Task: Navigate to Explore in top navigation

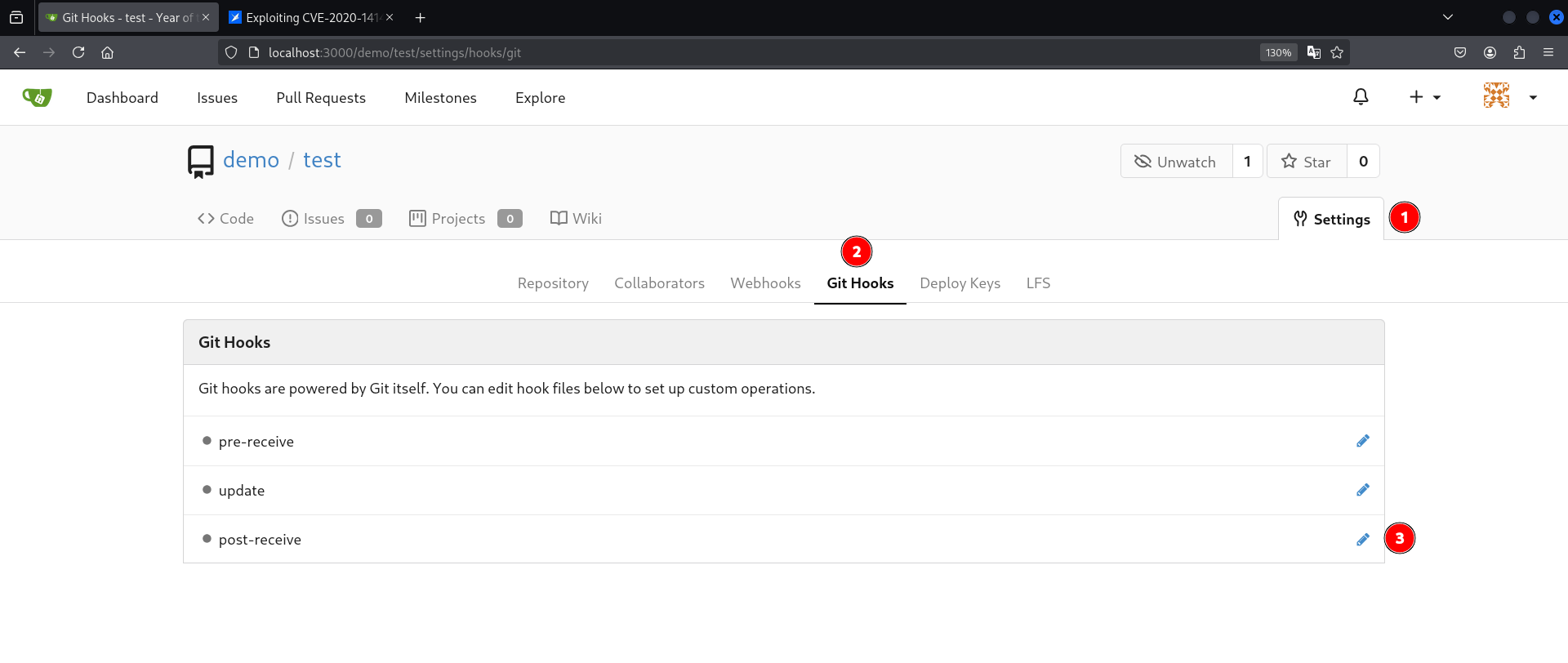Action: (x=540, y=98)
